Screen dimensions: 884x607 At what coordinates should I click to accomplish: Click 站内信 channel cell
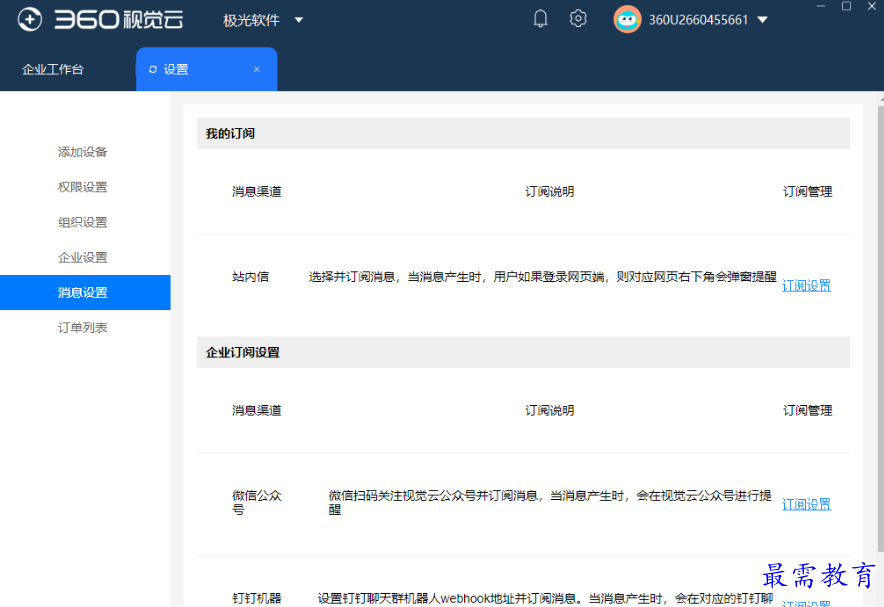[250, 277]
